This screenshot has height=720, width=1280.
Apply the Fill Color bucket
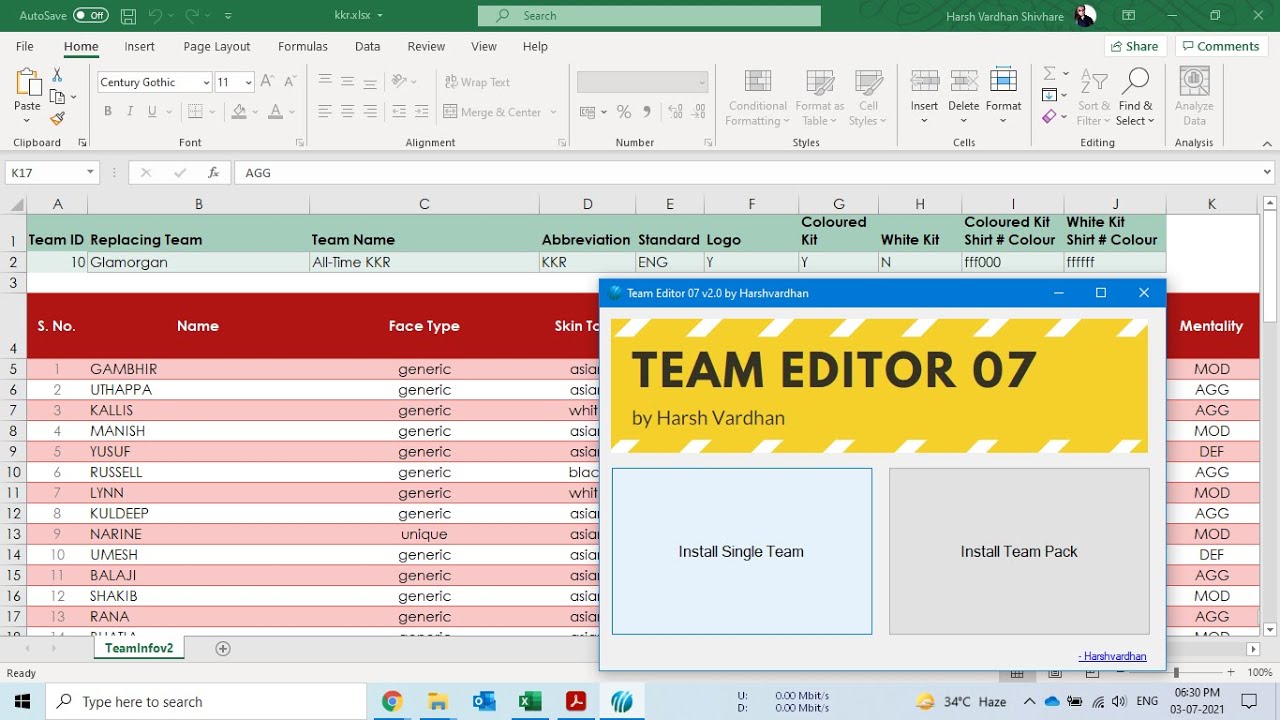point(238,112)
